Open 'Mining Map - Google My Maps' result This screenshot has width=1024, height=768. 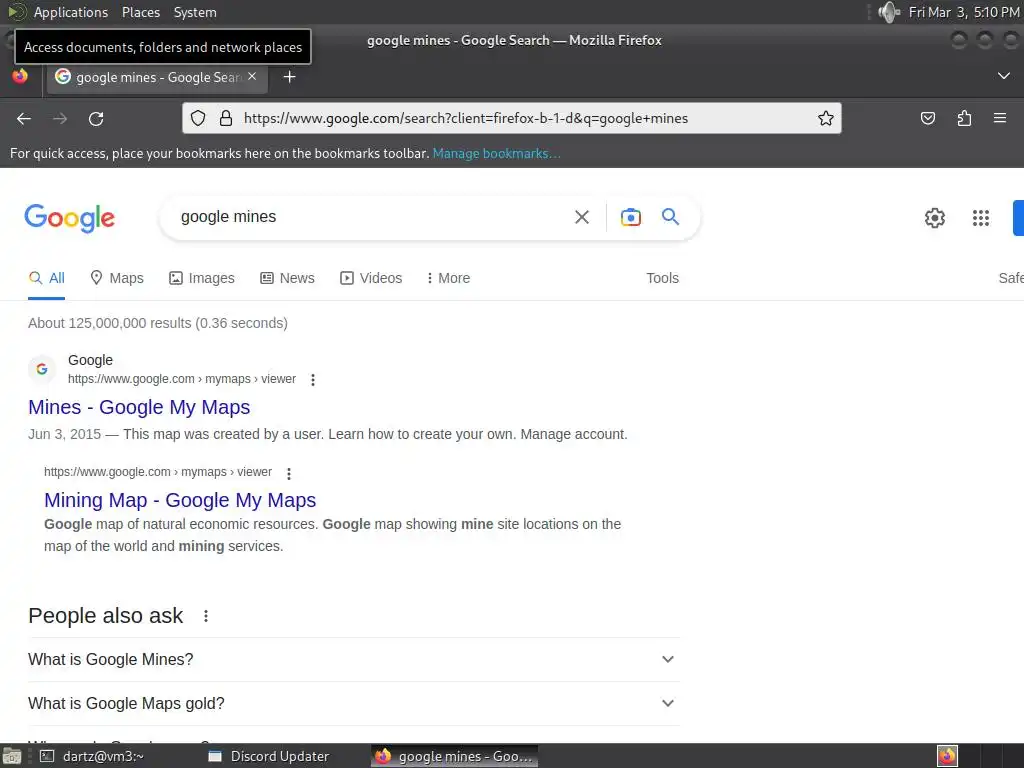point(180,500)
